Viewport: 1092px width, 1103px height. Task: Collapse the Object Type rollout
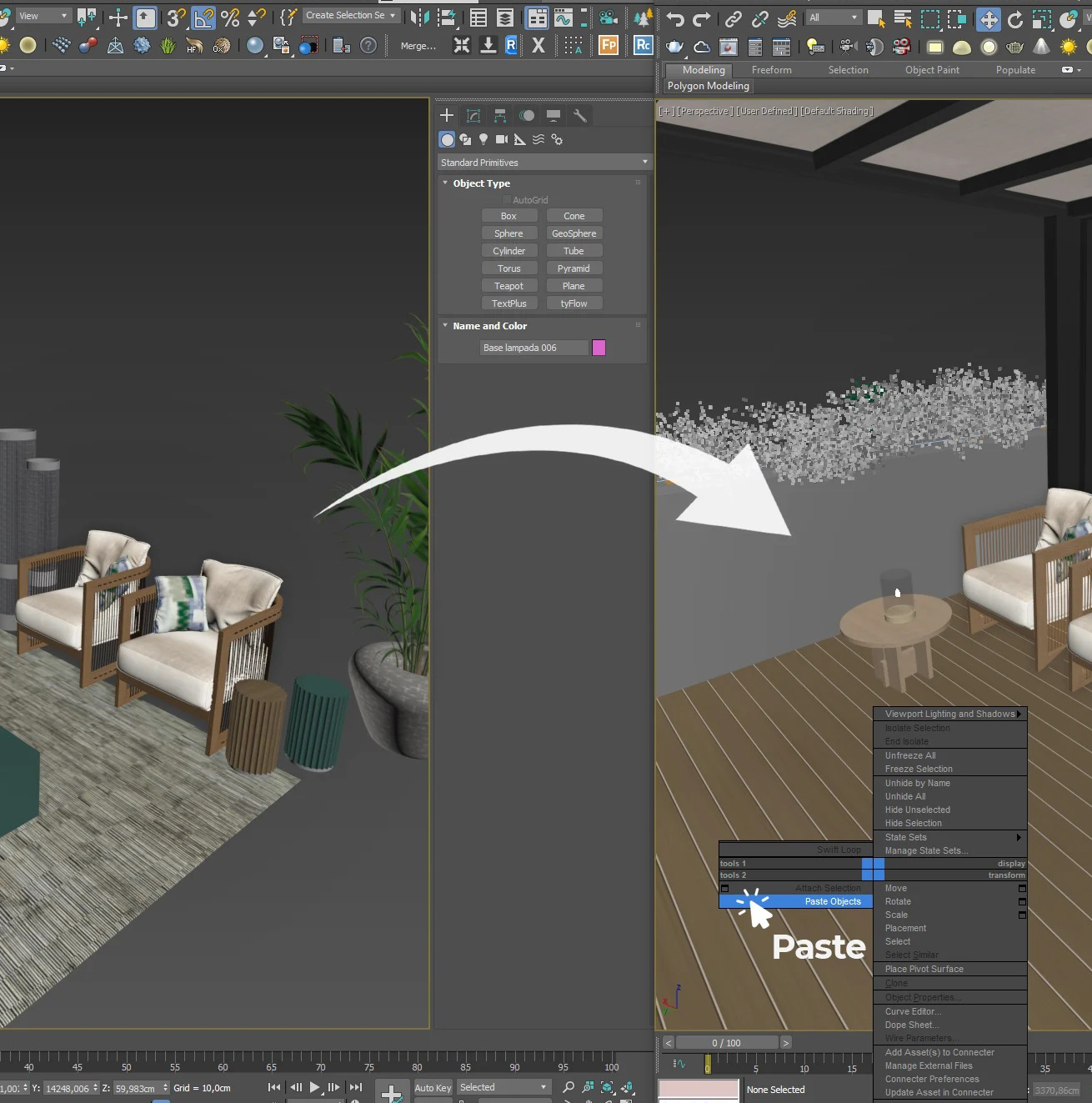445,183
